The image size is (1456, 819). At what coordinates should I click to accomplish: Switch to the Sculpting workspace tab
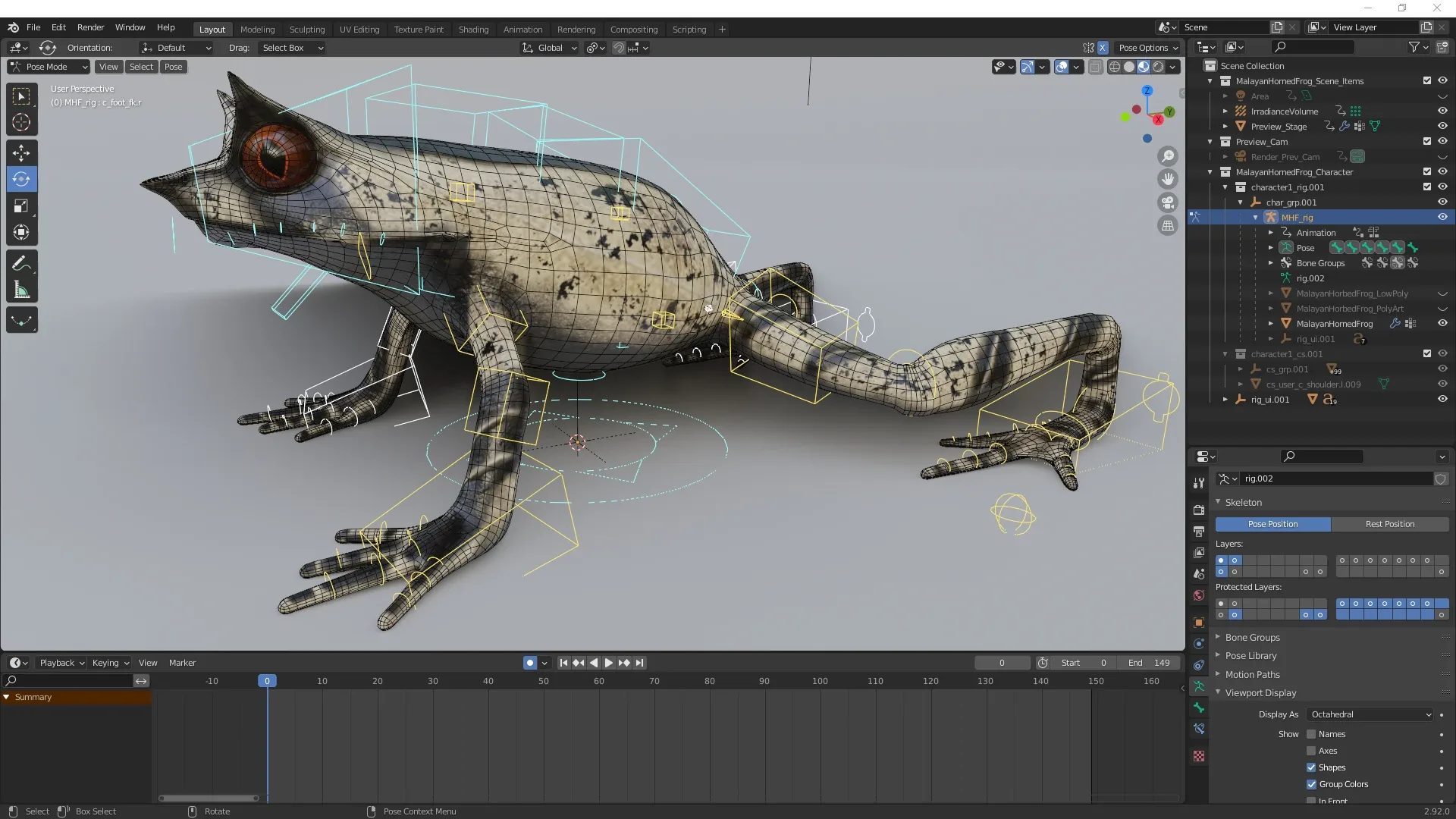307,30
